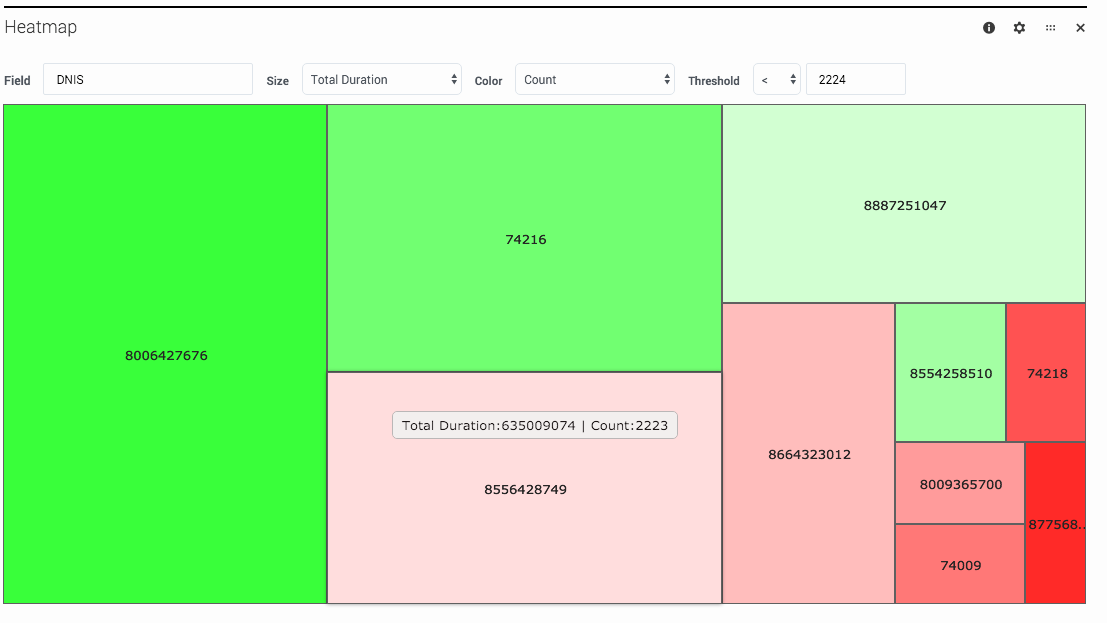The height and width of the screenshot is (623, 1107).
Task: Open the Size dropdown showing Total Duration
Action: click(382, 79)
